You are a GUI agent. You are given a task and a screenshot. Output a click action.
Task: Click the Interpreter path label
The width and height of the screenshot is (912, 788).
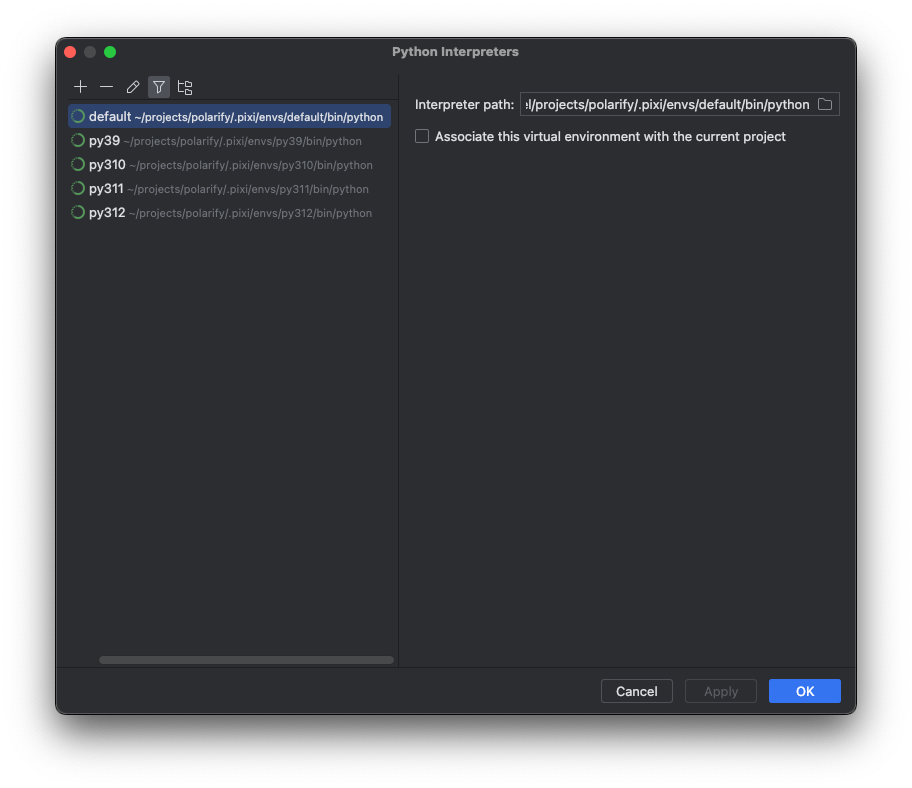pyautogui.click(x=464, y=105)
